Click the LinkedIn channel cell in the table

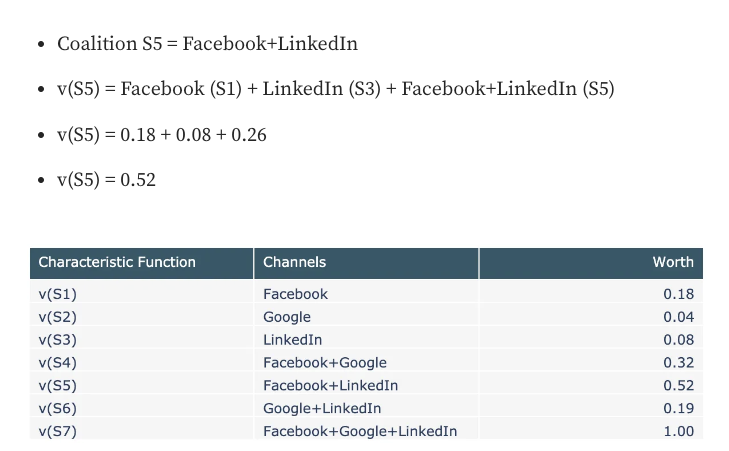pyautogui.click(x=292, y=340)
